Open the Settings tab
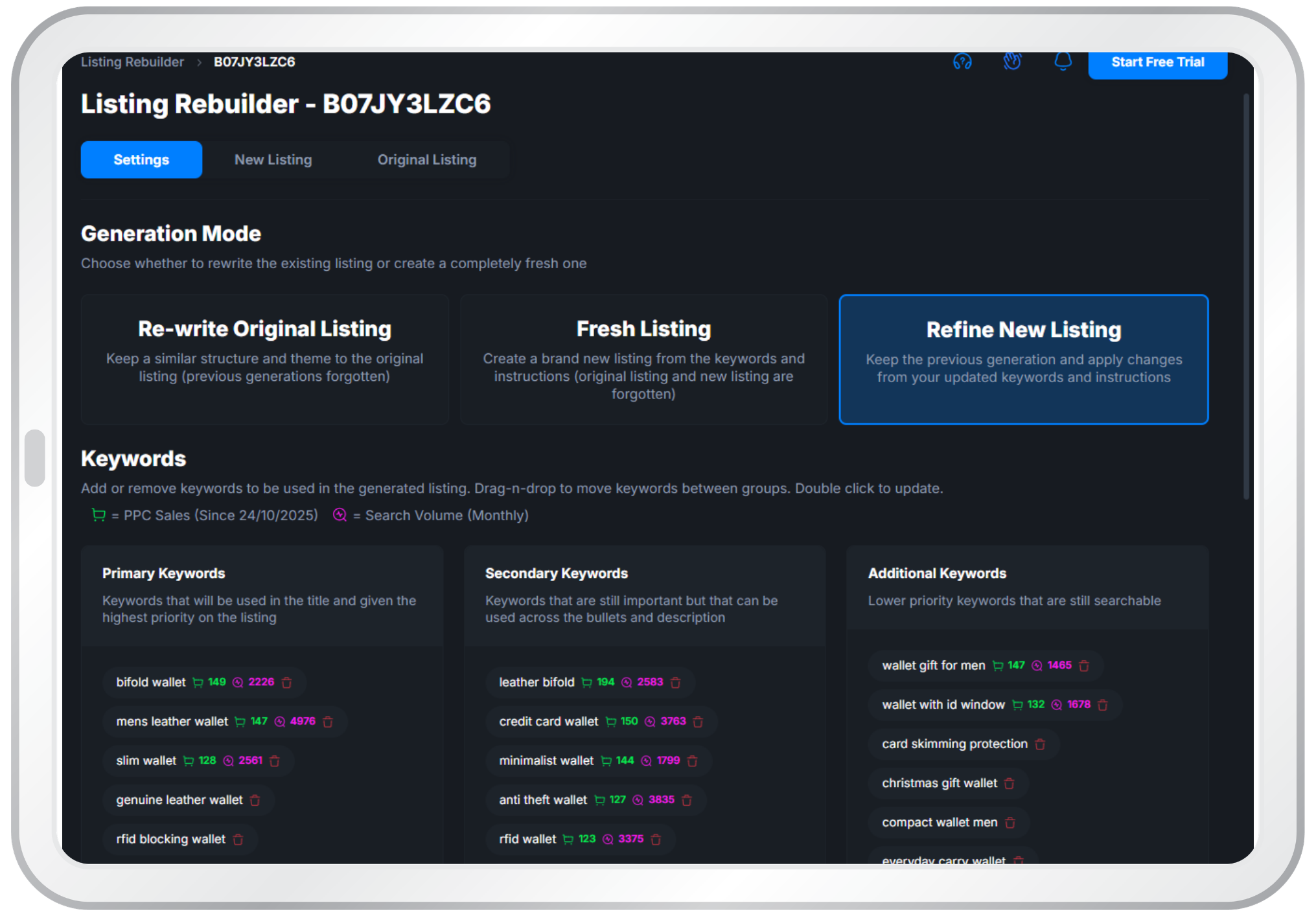The height and width of the screenshot is (916, 1316). [x=141, y=159]
